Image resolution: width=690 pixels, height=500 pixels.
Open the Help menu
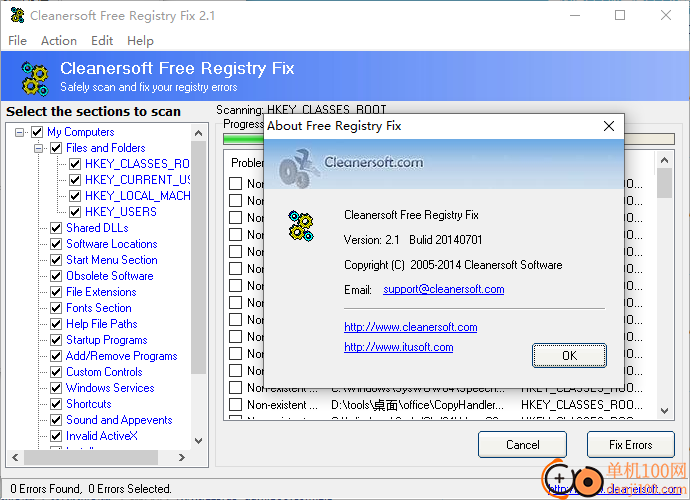140,41
